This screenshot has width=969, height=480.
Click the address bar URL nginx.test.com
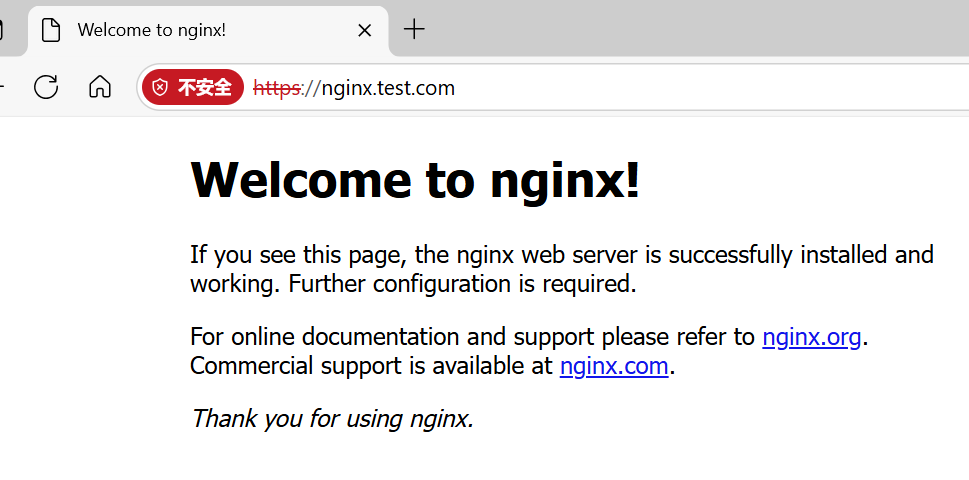(x=354, y=88)
